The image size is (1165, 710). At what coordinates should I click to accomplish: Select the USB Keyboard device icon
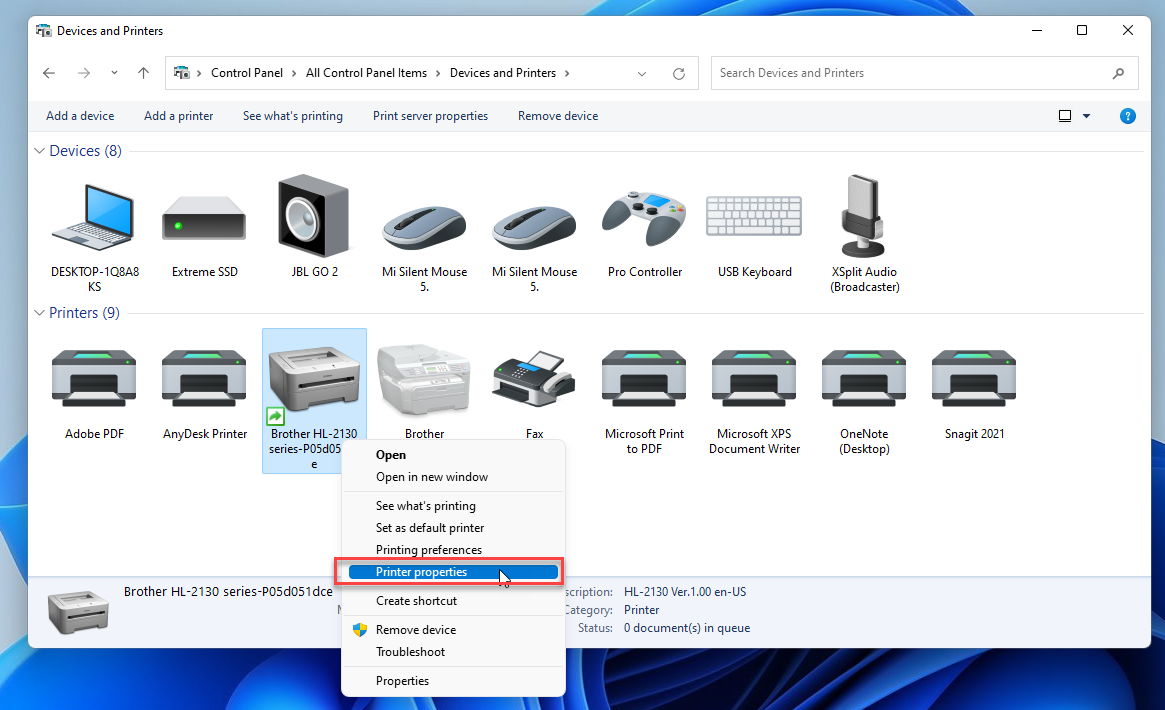click(x=754, y=216)
